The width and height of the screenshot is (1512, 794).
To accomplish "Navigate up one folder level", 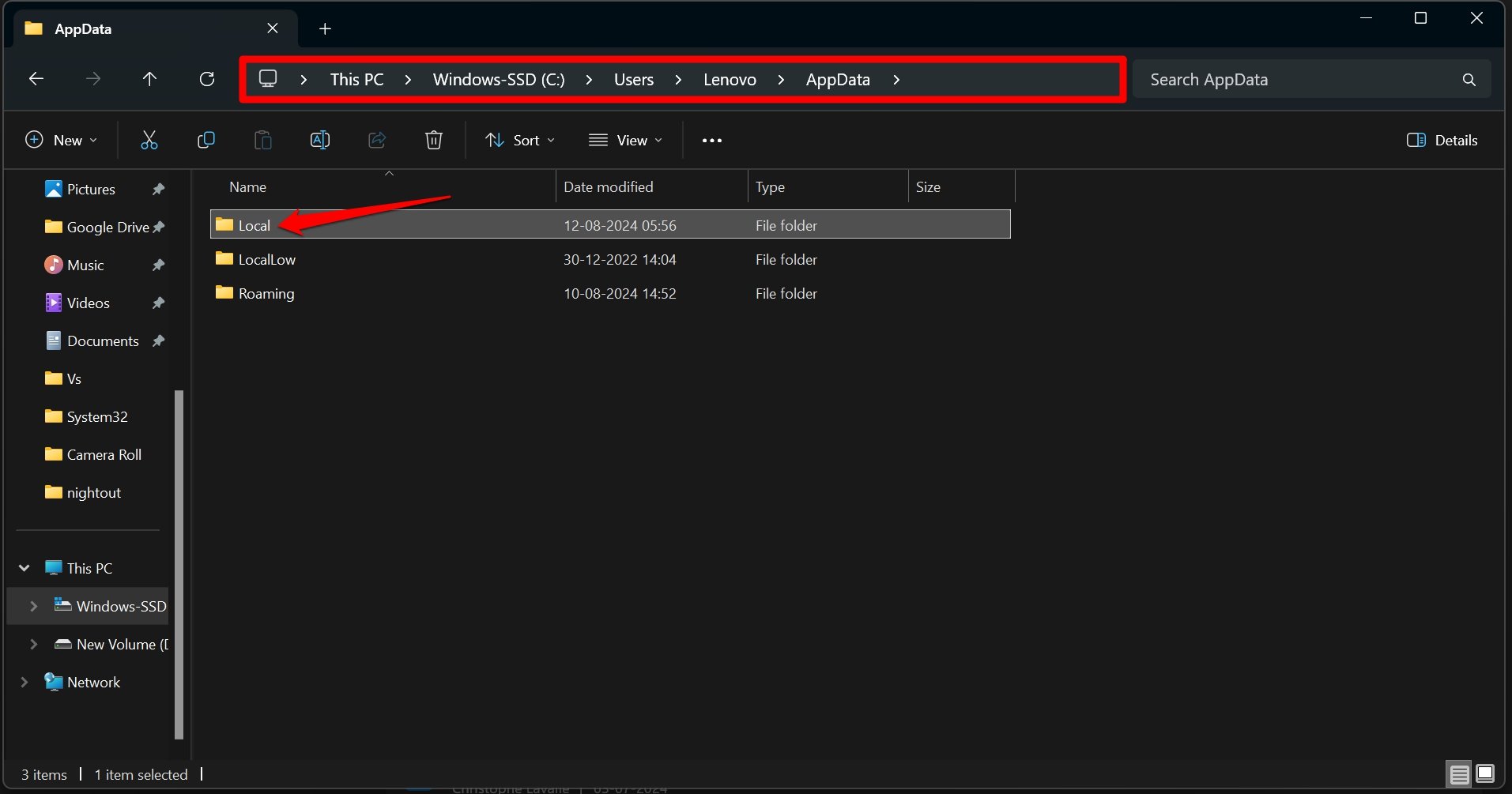I will click(x=149, y=79).
